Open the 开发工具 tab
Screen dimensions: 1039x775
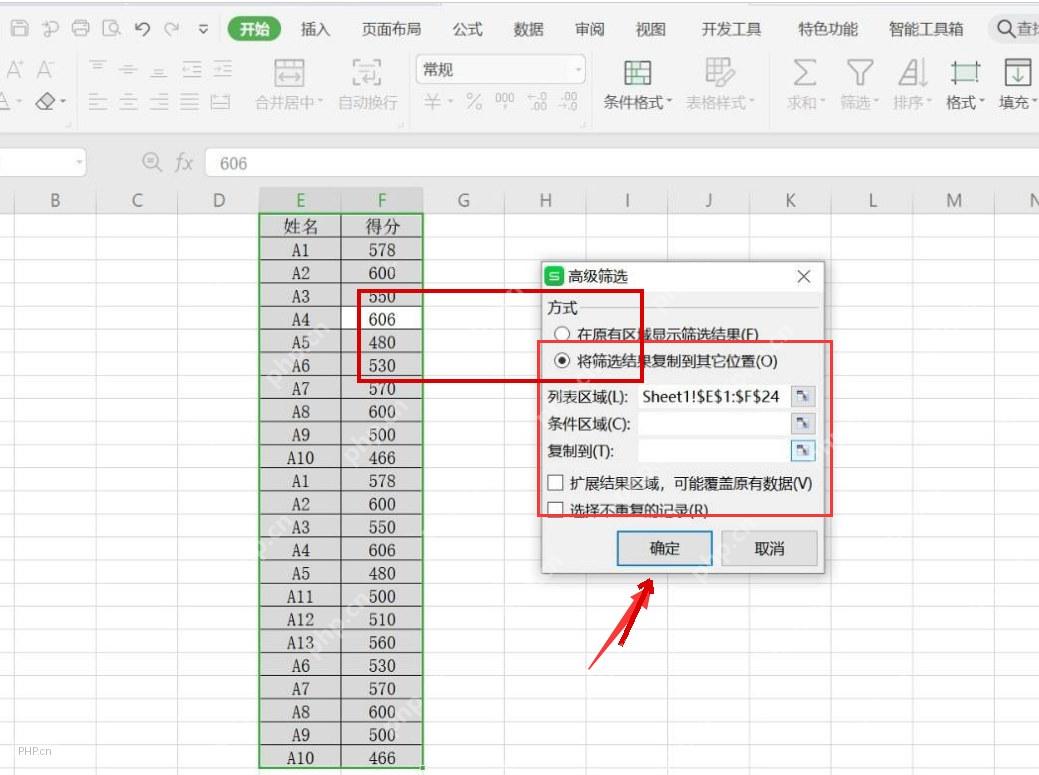click(x=732, y=29)
